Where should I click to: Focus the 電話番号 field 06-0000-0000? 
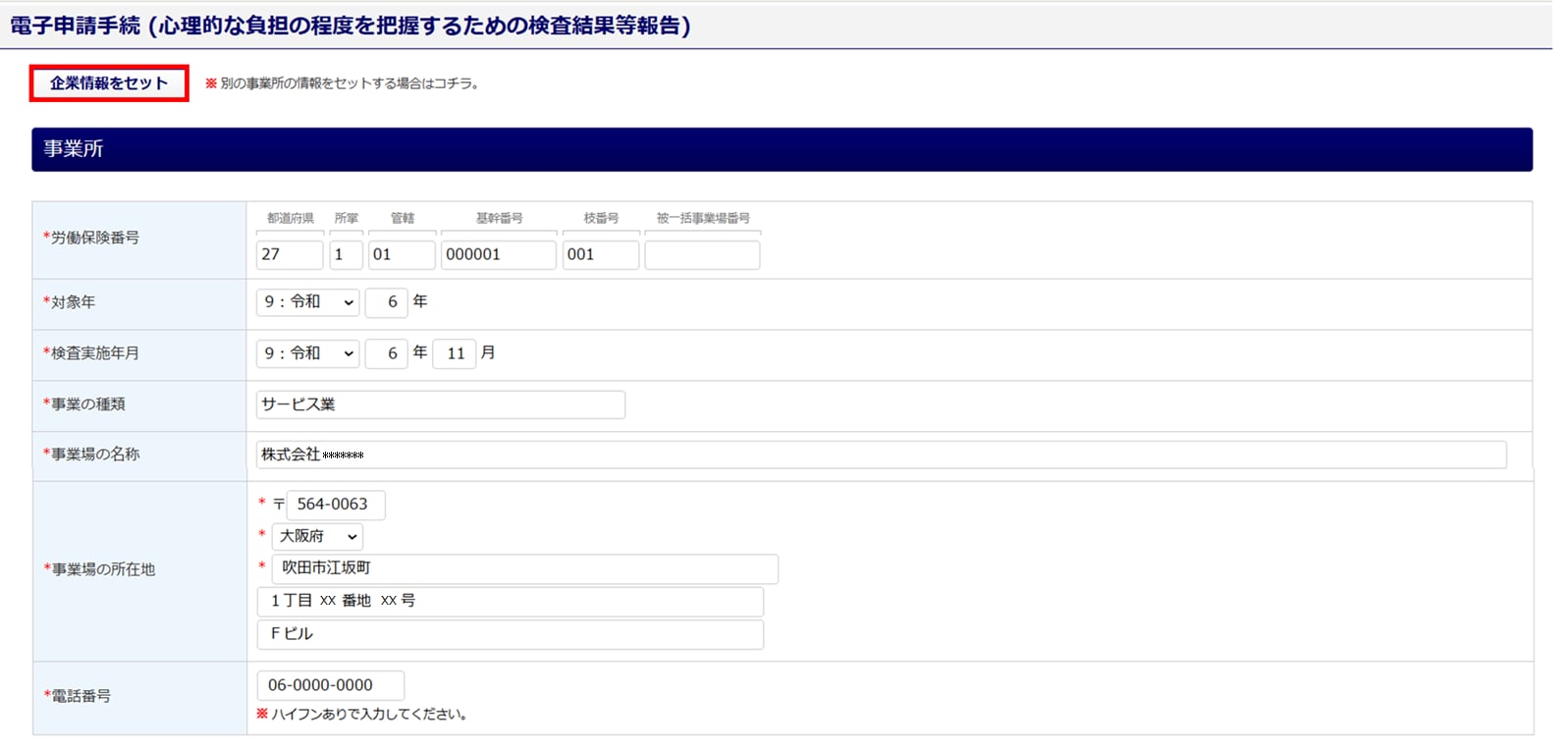point(330,685)
